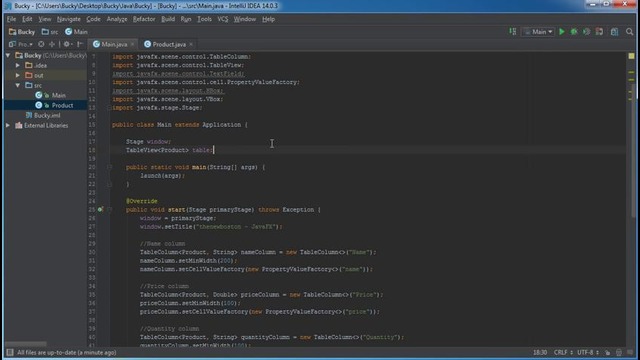This screenshot has height=360, width=640.
Task: Close the Product.java tab
Action: tap(191, 44)
